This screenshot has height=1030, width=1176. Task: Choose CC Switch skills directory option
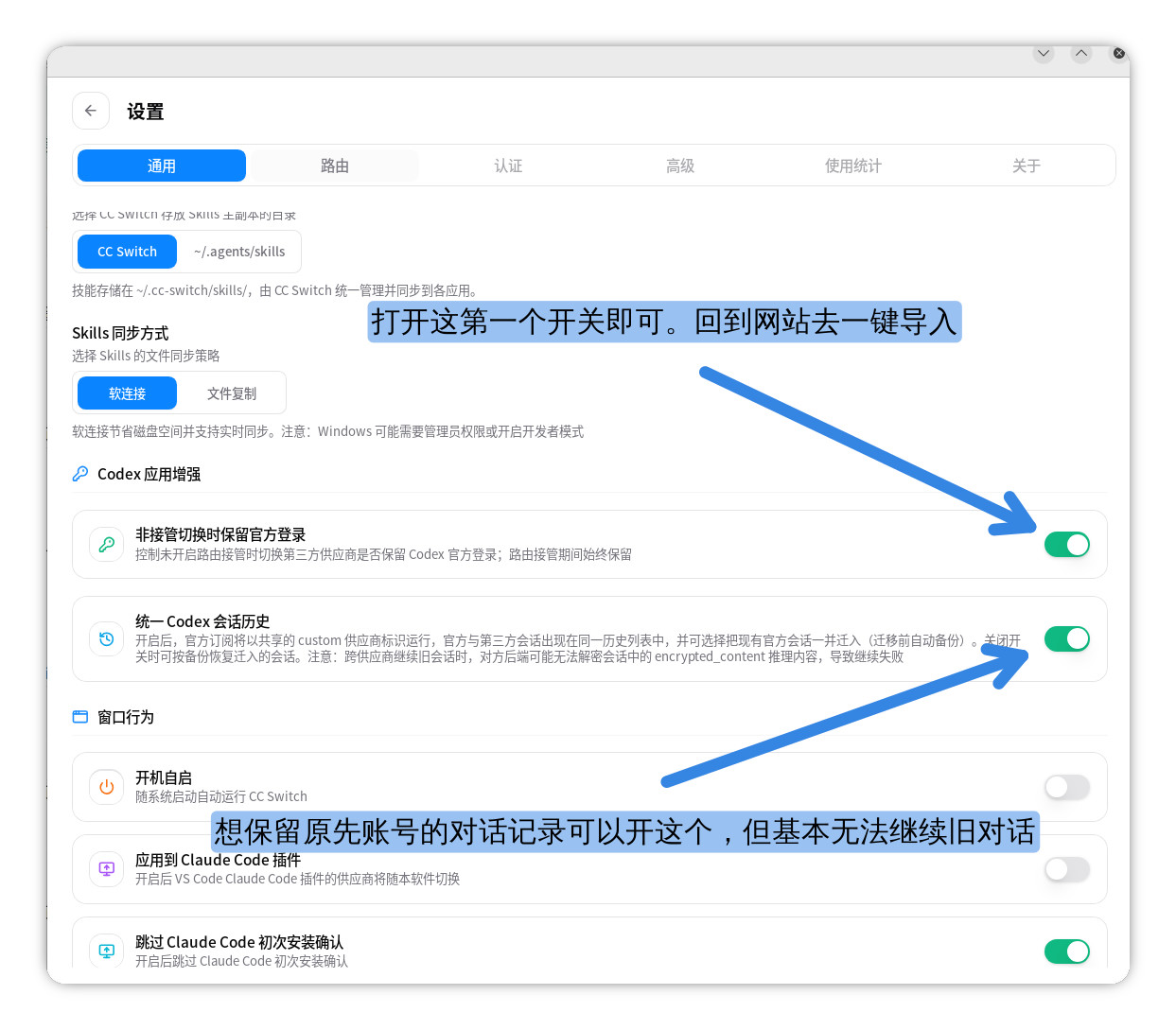127,252
